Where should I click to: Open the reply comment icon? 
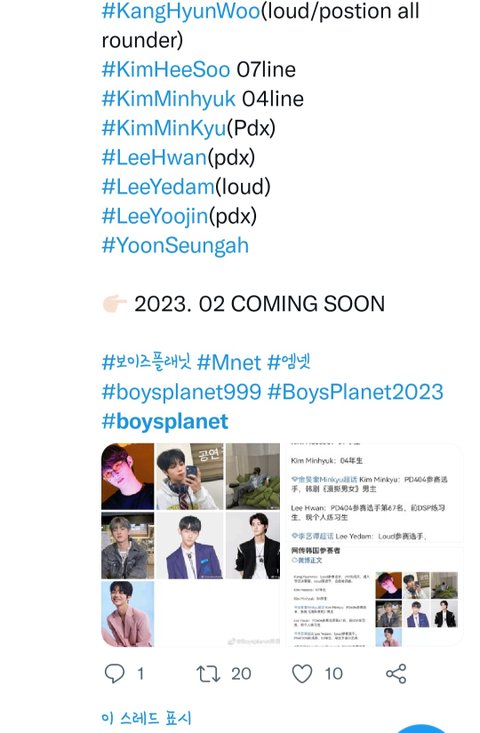(x=115, y=674)
